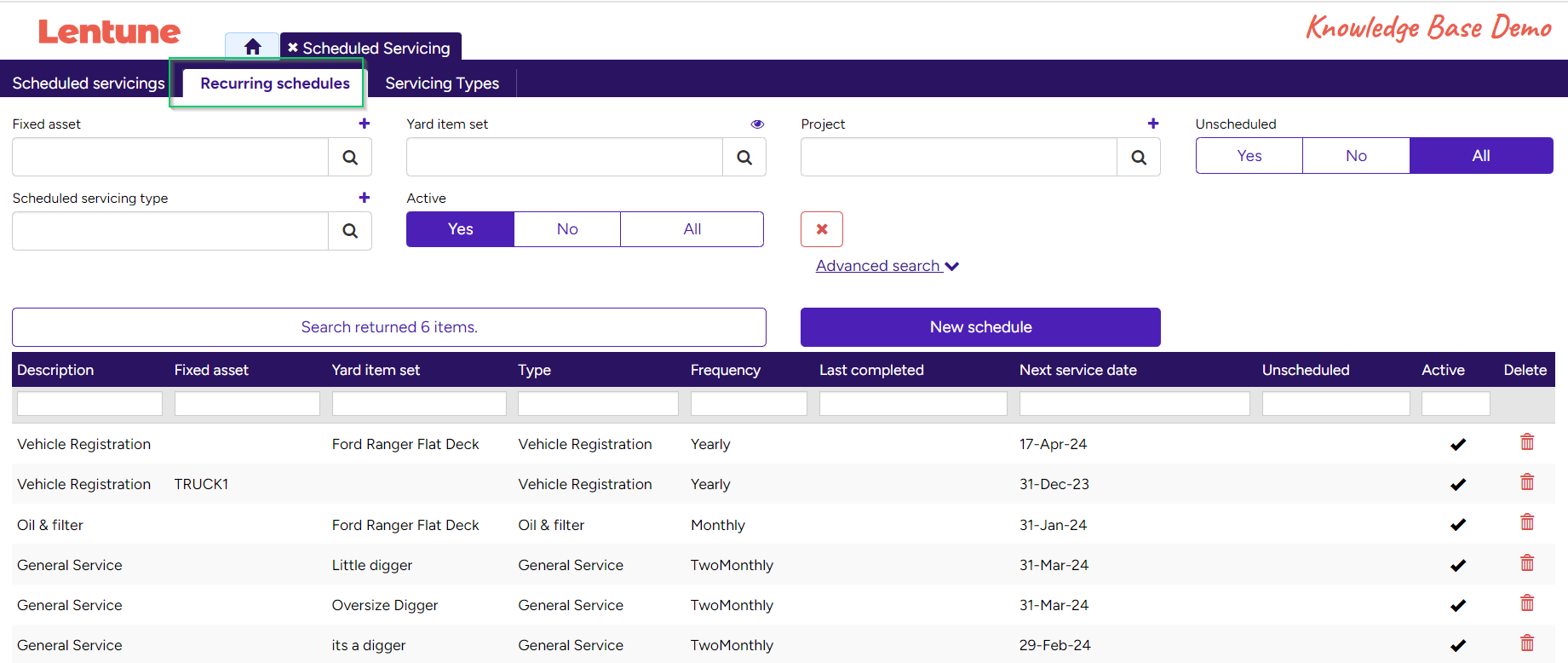Screen dimensions: 1568x663
Task: Click the Type column filter box
Action: 598,404
